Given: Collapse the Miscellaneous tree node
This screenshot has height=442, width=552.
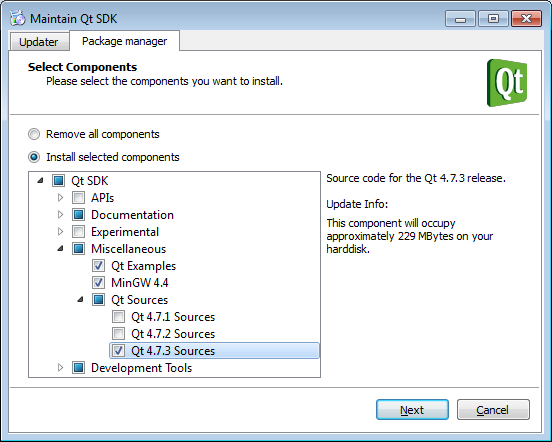Looking at the screenshot, I should (x=61, y=248).
